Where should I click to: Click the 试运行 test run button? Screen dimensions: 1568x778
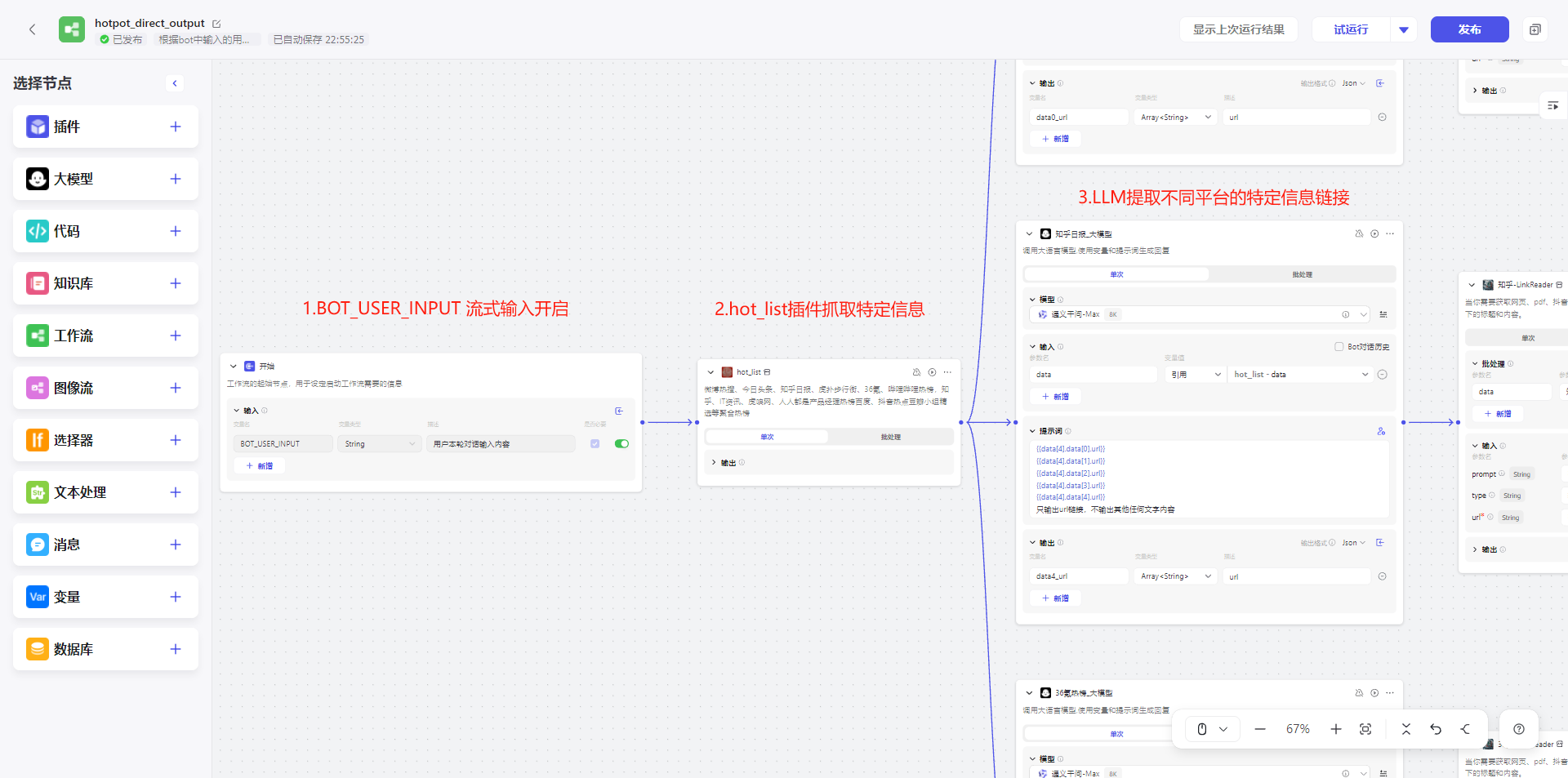pyautogui.click(x=1351, y=29)
